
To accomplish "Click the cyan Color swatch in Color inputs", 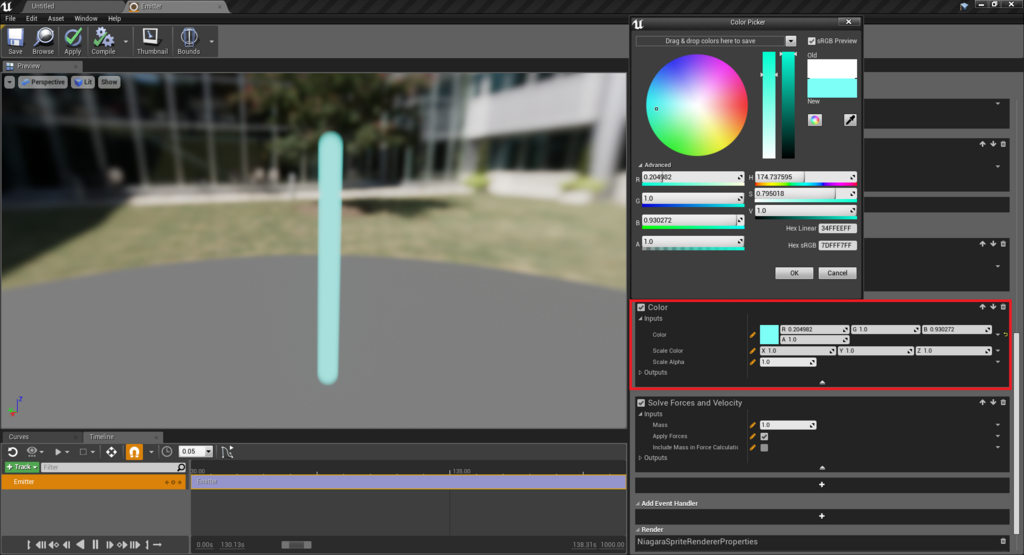I will 769,334.
